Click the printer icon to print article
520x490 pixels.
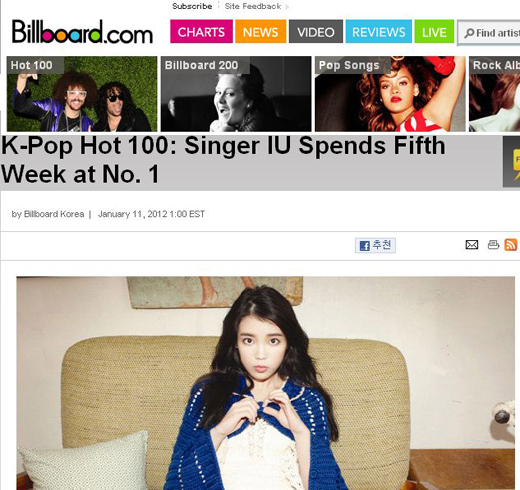[493, 245]
